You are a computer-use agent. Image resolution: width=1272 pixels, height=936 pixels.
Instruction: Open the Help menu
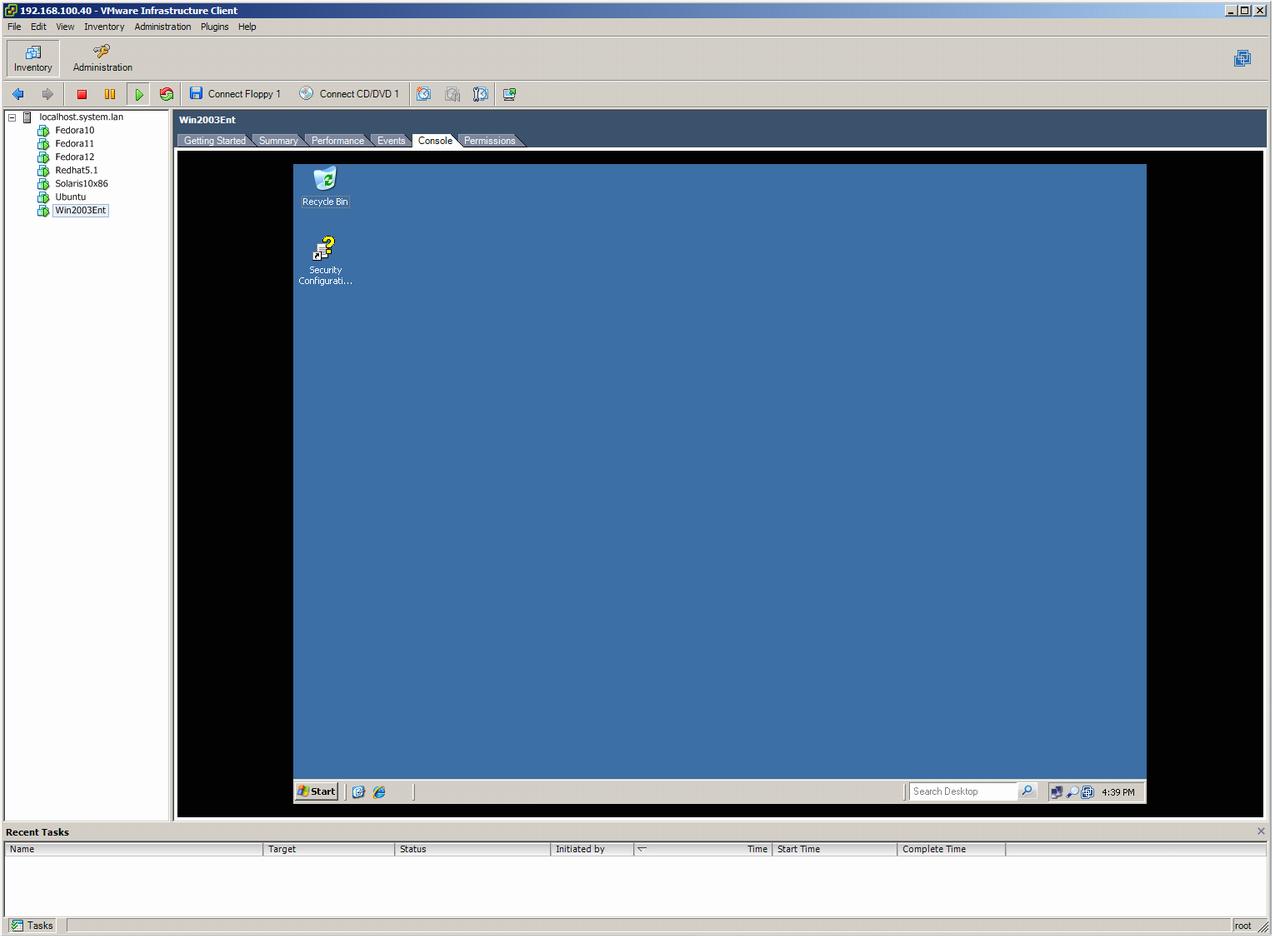247,27
